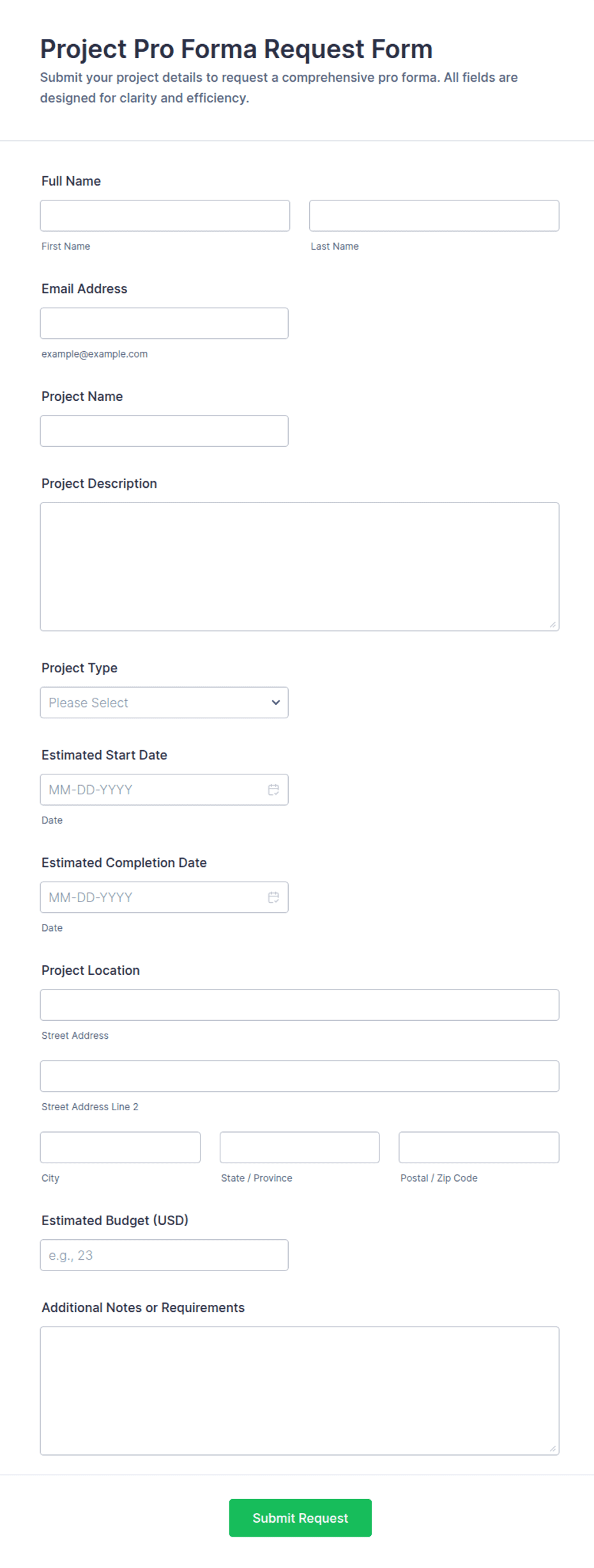Select the Street Address Line 2 field
594x1568 pixels.
(x=300, y=1076)
